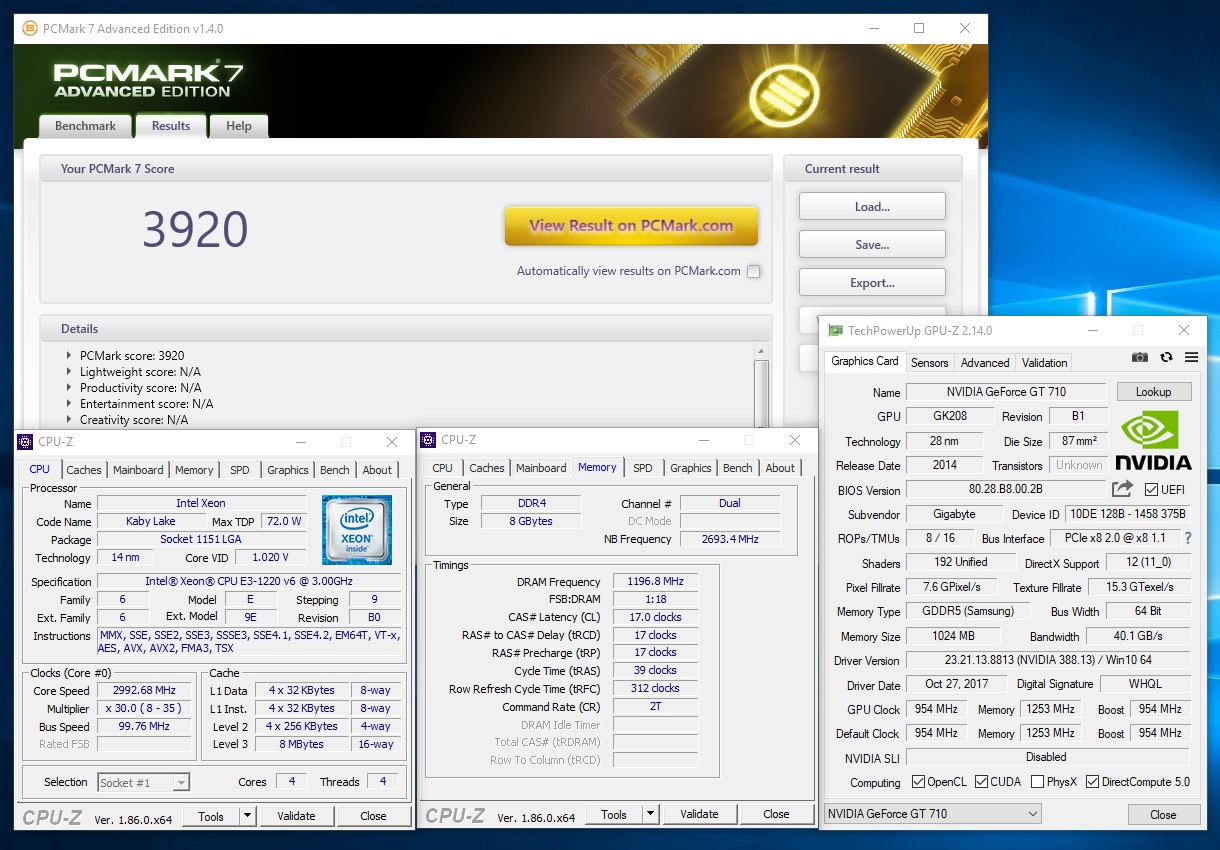1220x850 pixels.
Task: Expand the Lightweight score detail row
Action: (69, 372)
